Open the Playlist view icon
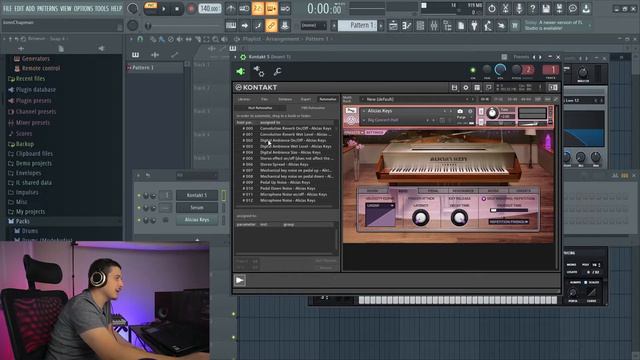Screen dimensions: 640x360 (x=393, y=26)
